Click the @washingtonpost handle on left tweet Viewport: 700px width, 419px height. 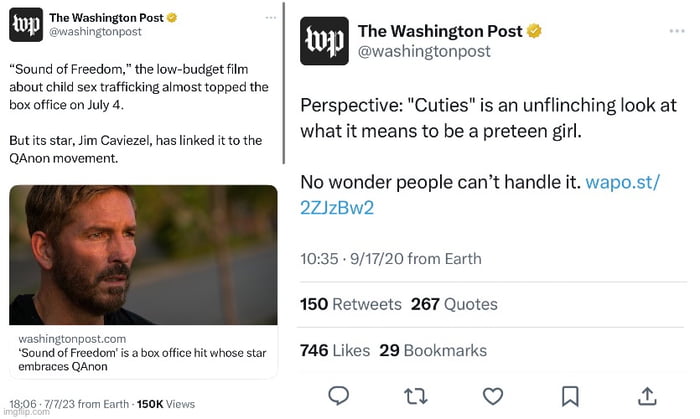coord(95,32)
